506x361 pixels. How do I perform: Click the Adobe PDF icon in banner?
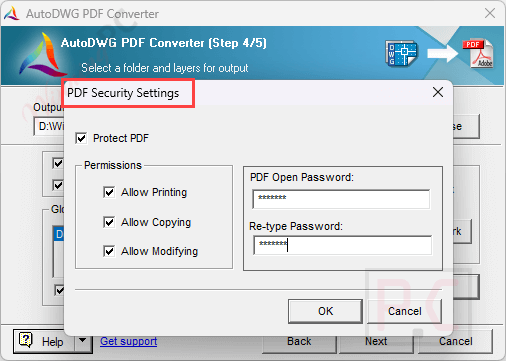(x=478, y=53)
